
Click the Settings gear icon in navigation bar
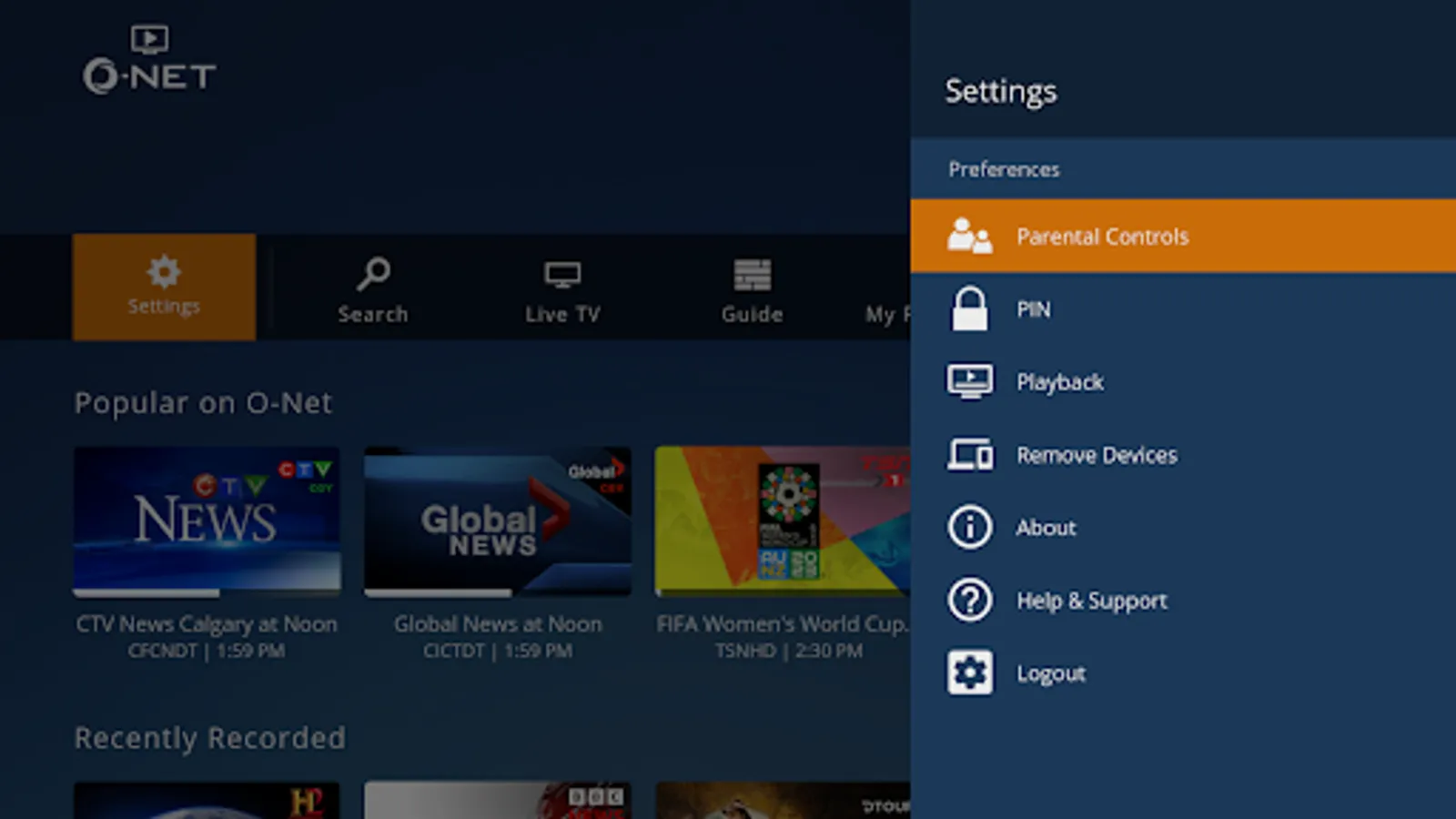tap(164, 271)
